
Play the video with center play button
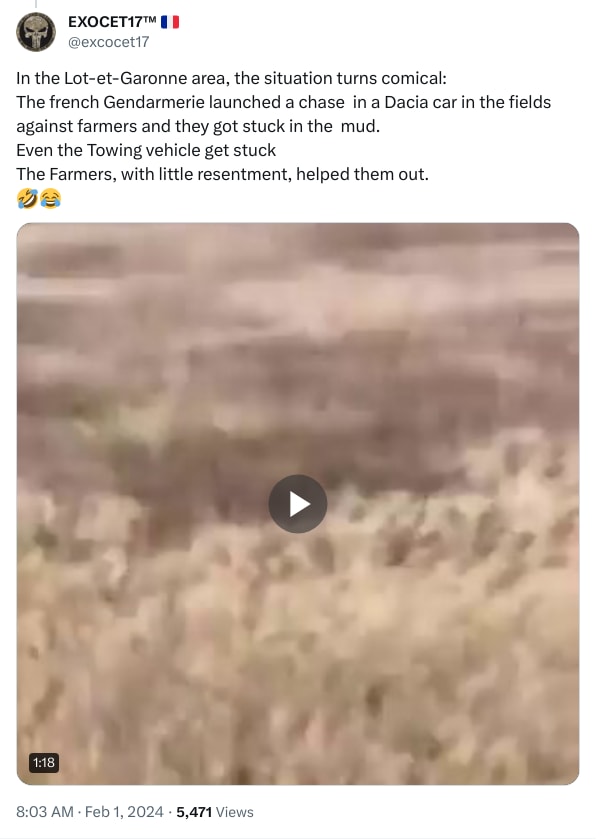297,504
